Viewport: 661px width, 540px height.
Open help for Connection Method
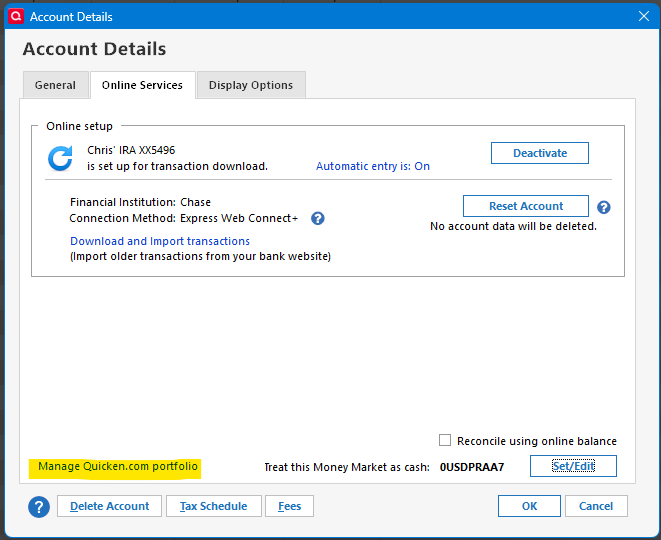[x=317, y=218]
